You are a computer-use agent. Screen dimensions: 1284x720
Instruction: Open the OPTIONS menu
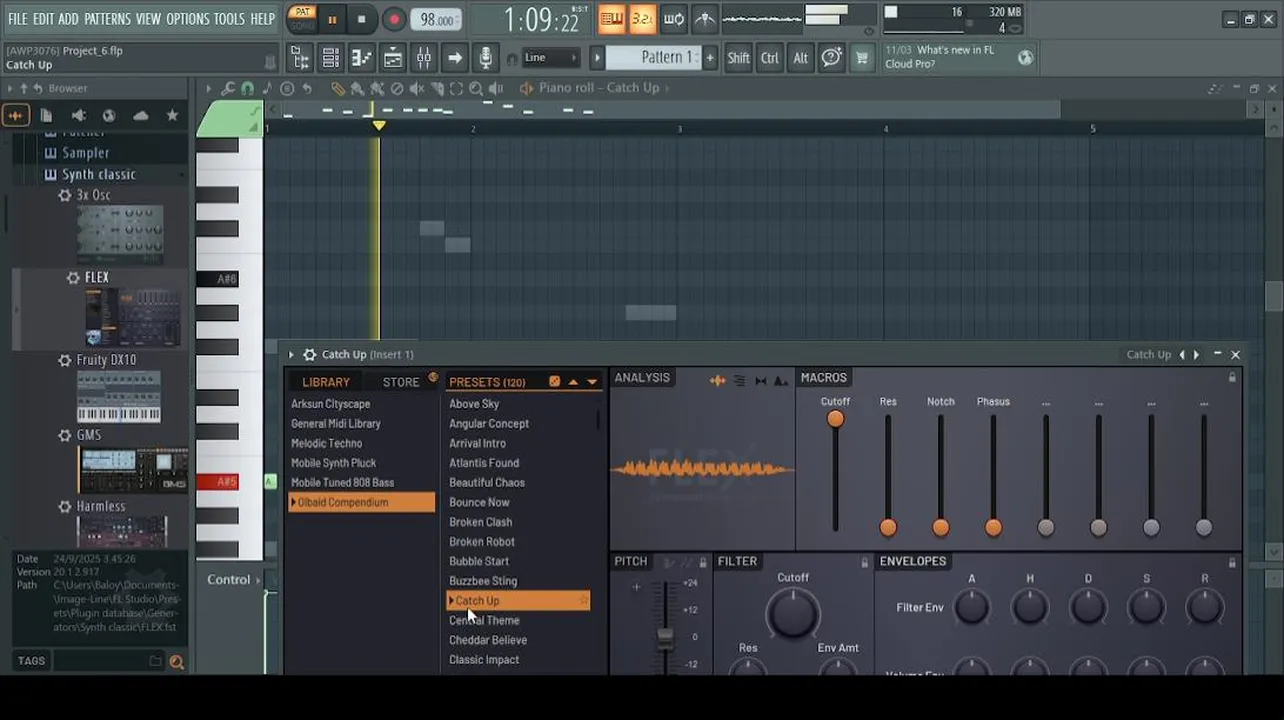point(187,19)
